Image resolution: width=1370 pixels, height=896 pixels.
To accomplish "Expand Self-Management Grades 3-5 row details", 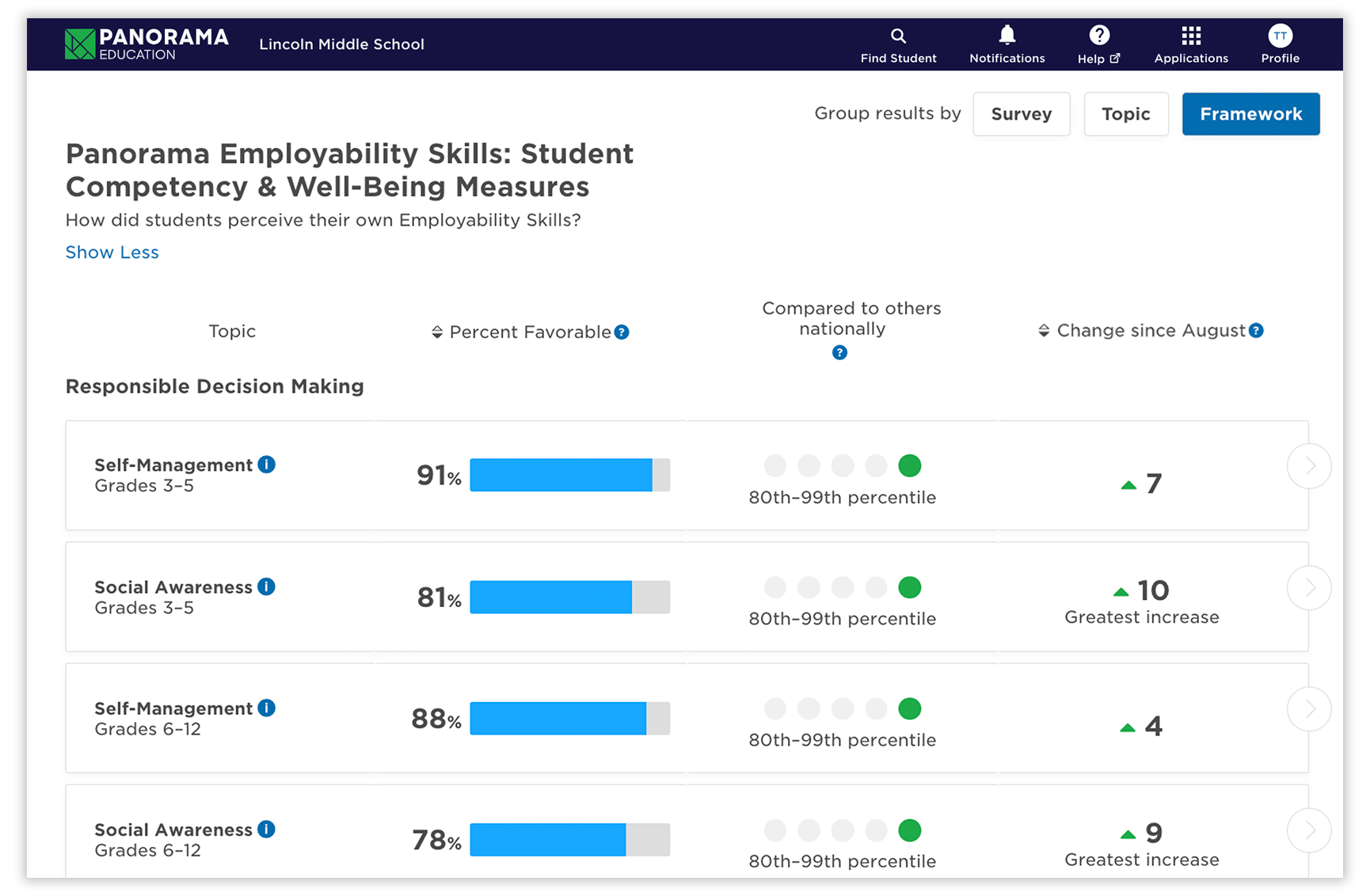I will click(1308, 466).
